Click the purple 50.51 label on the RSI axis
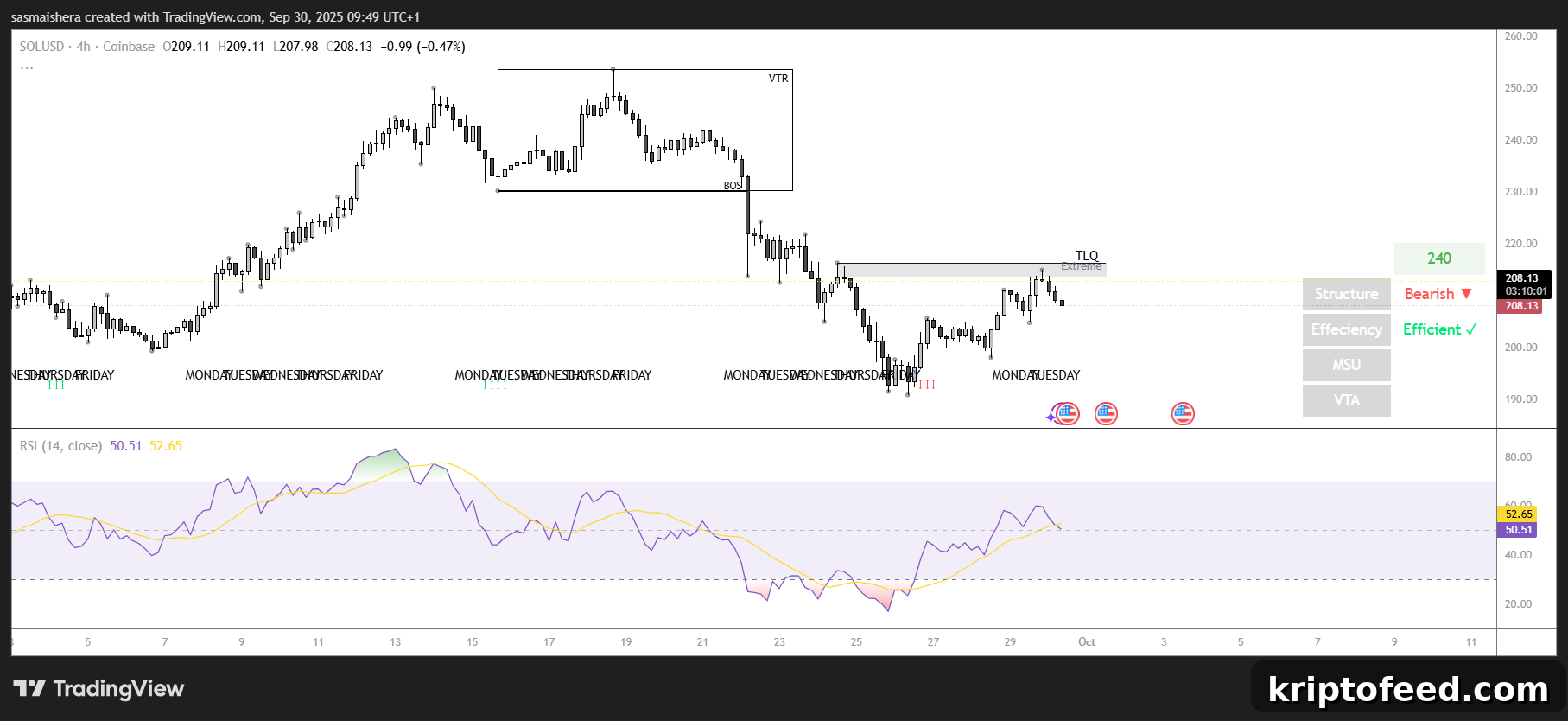This screenshot has width=1568, height=721. coord(1518,530)
